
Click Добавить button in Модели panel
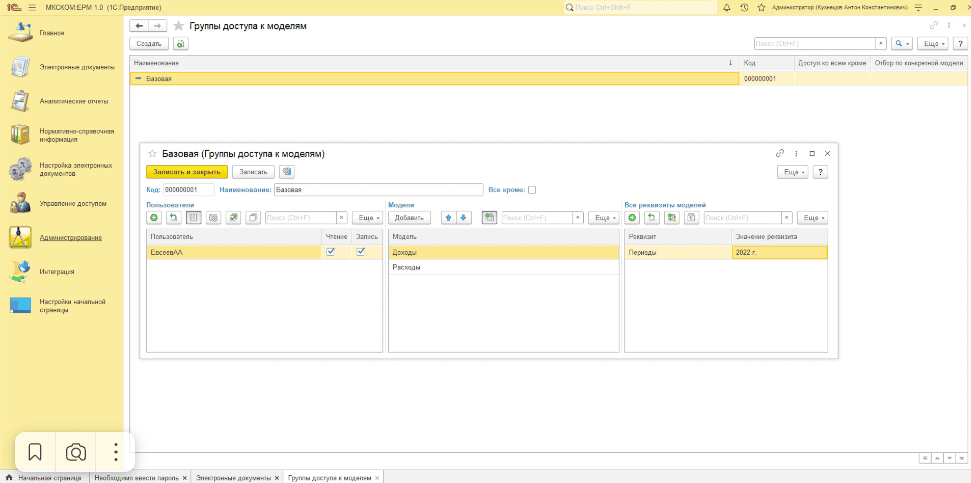[412, 217]
